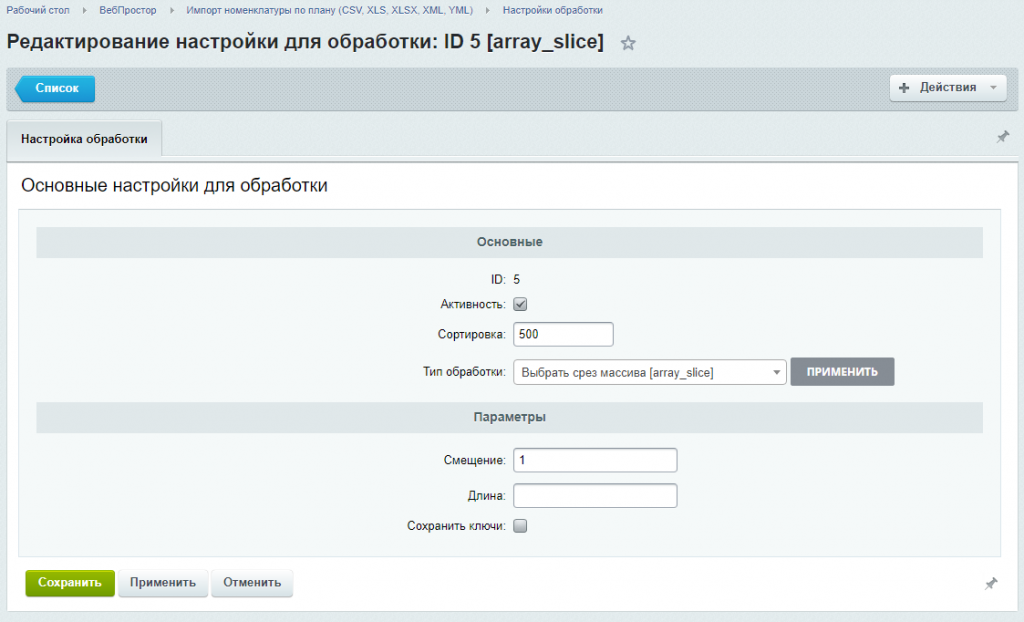Click the Параметры section header
Screen dimensions: 1024x622
tap(509, 417)
